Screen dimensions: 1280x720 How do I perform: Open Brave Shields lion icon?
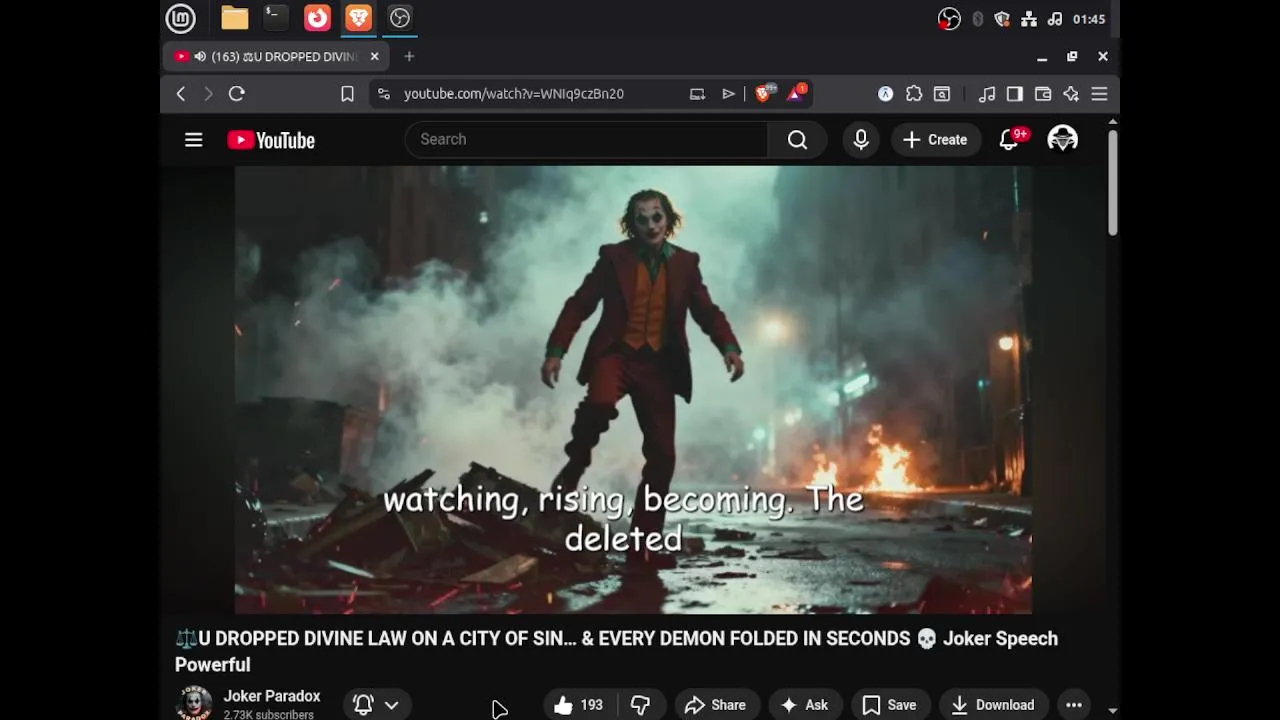tap(764, 93)
